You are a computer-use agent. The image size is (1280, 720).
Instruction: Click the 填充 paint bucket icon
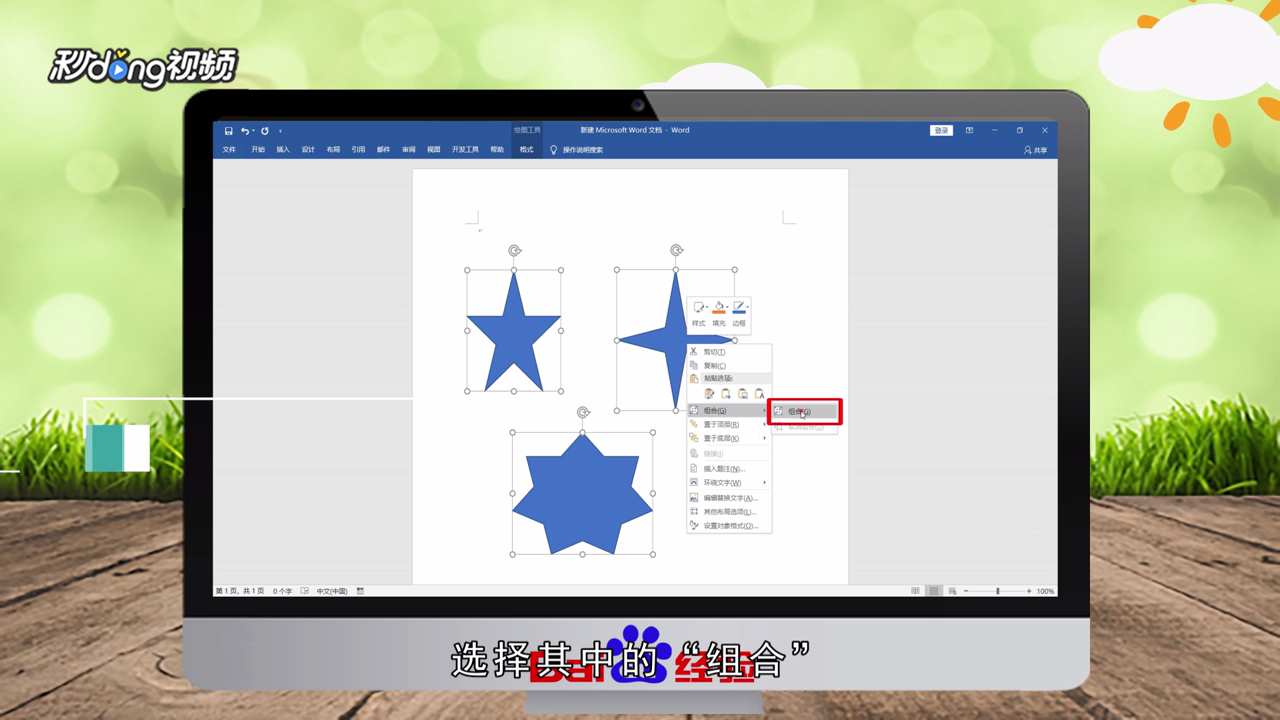pyautogui.click(x=718, y=308)
